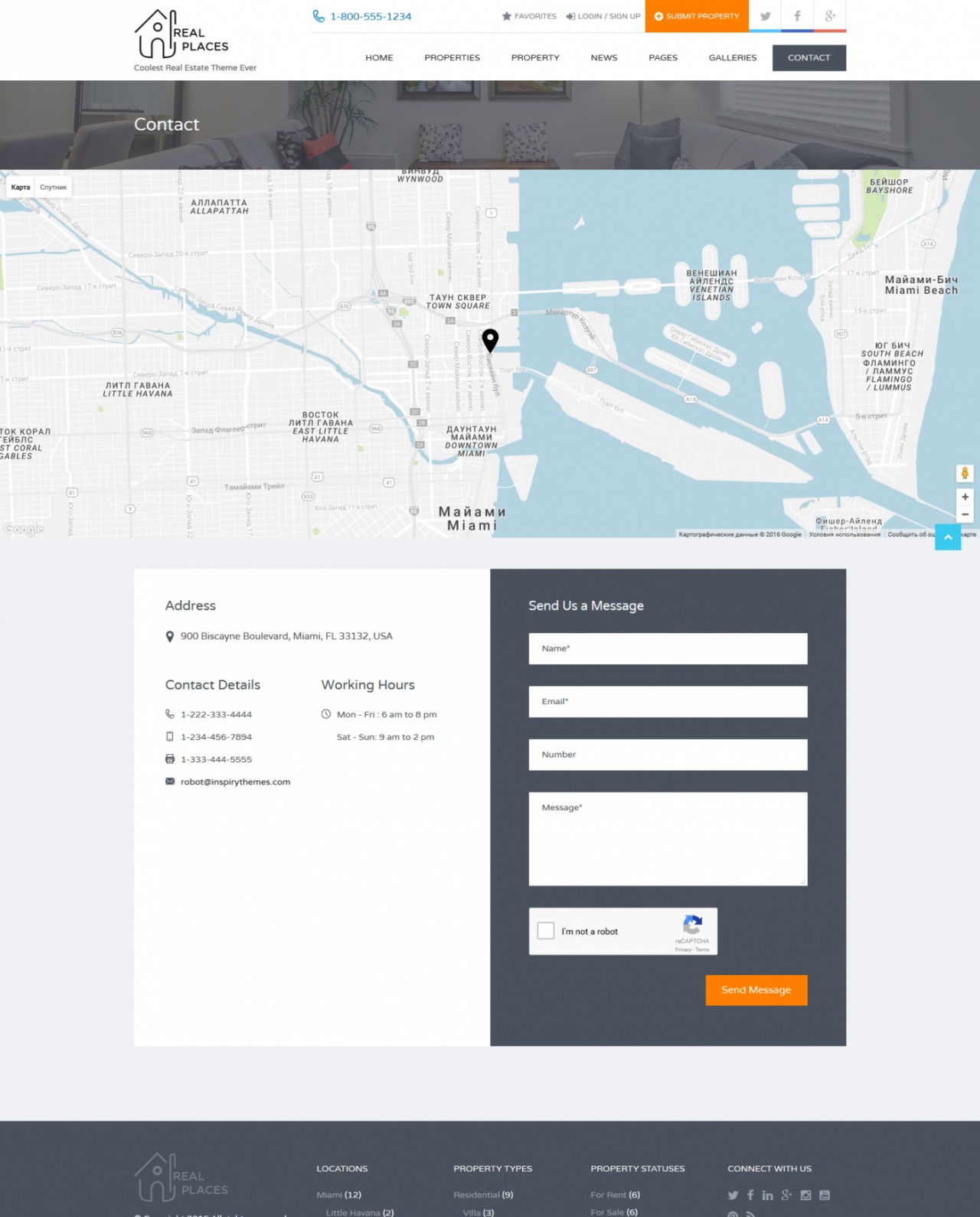Screen dimensions: 980x1217
Task: Open the Miami (12) location link
Action: [338, 1195]
